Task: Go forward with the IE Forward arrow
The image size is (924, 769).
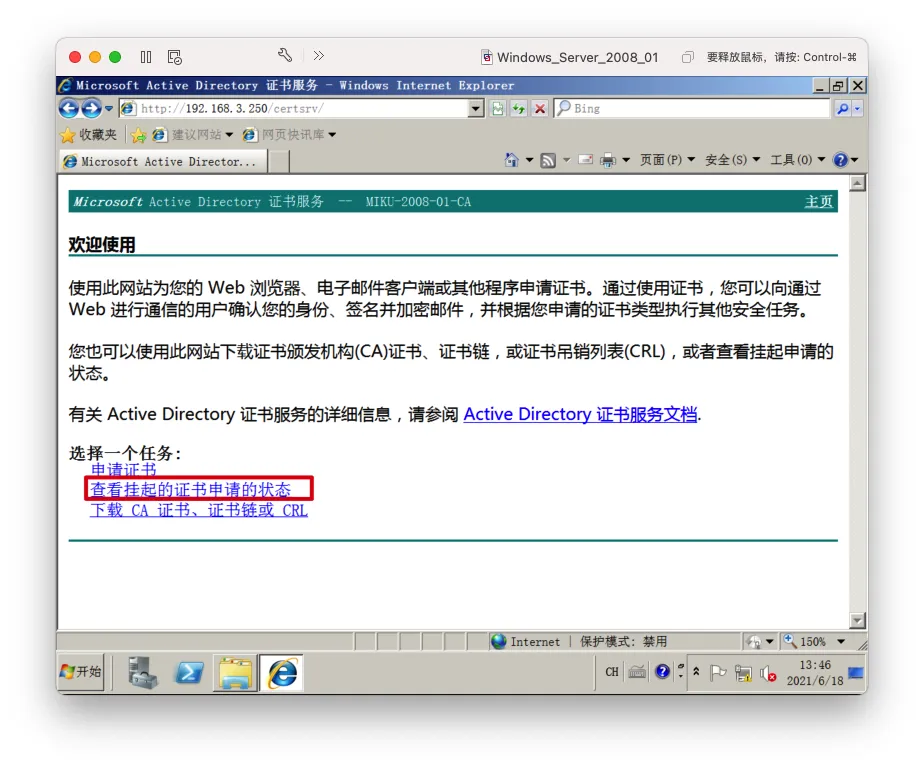Action: pos(91,108)
